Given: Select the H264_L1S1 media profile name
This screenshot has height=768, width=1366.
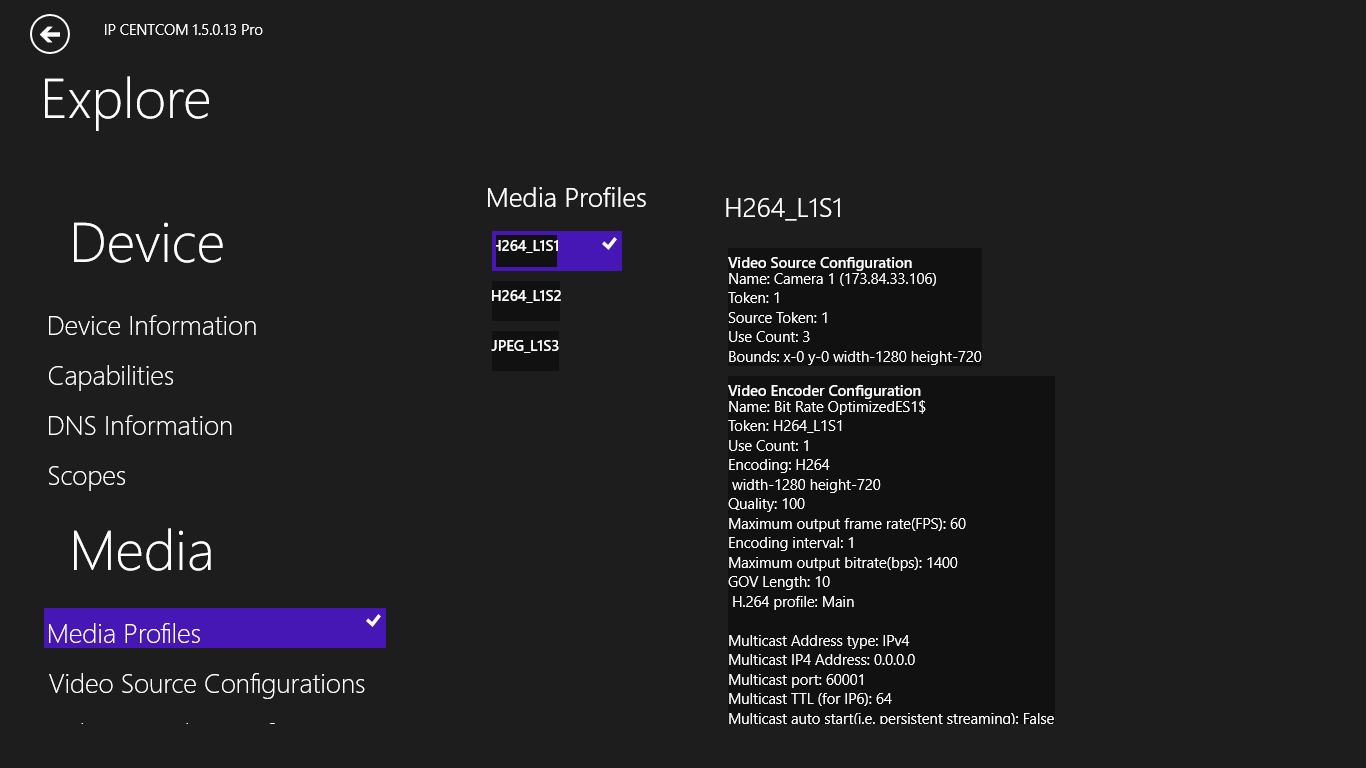Looking at the screenshot, I should point(527,247).
